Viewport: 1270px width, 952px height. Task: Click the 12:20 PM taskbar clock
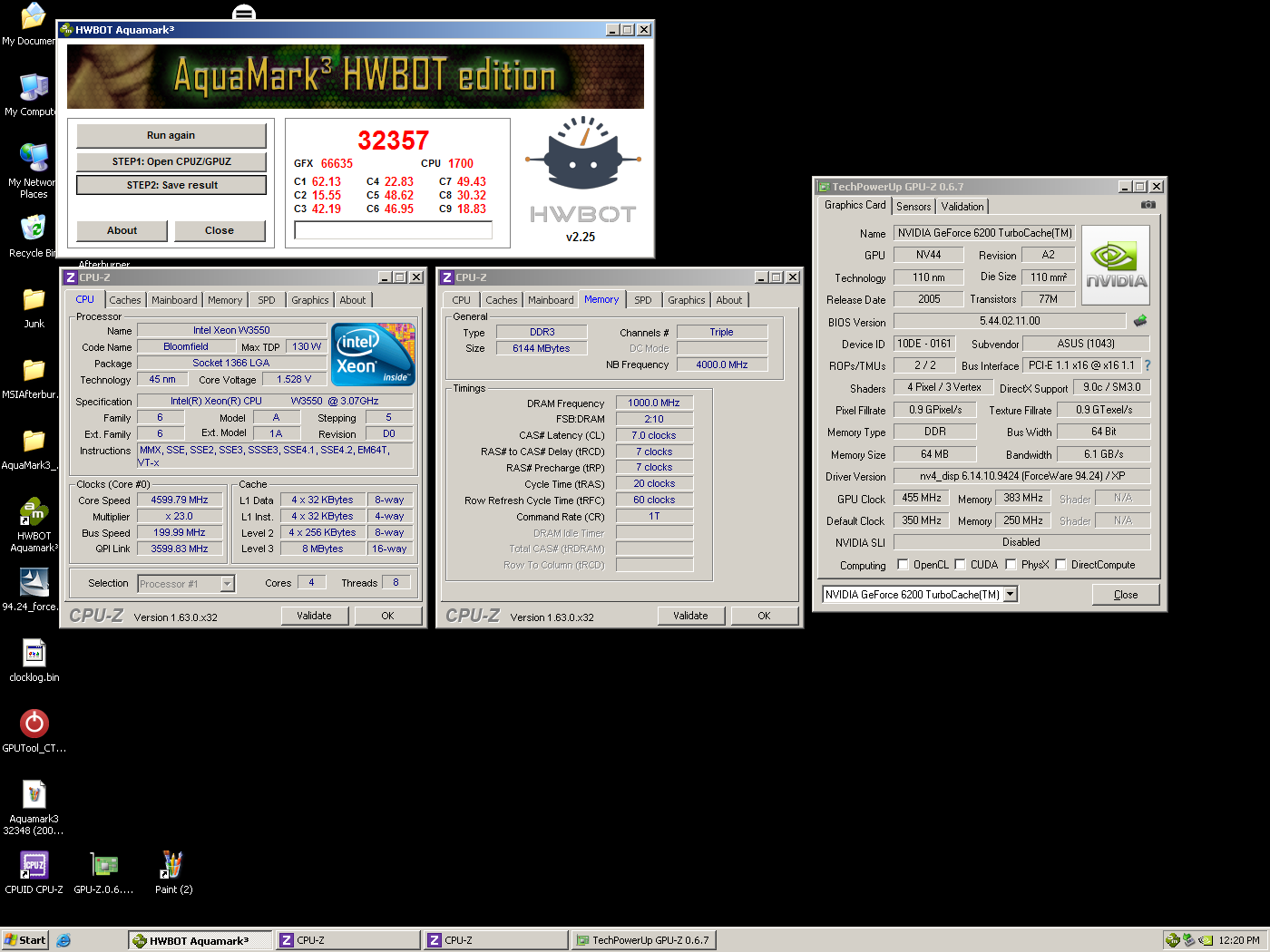coord(1239,940)
